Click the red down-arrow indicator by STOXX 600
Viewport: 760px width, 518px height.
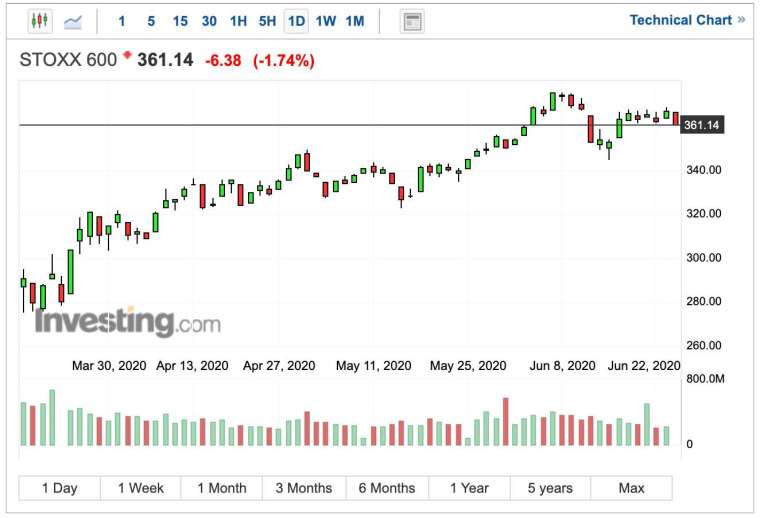tap(127, 55)
